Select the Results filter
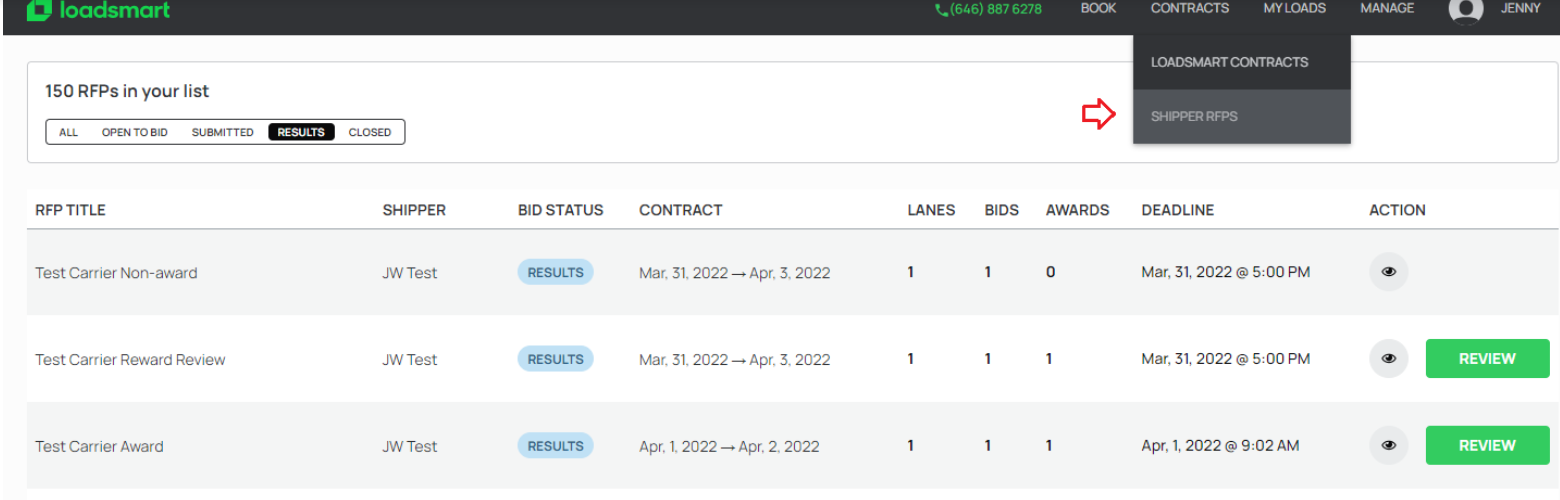Image resolution: width=1560 pixels, height=500 pixels. point(301,132)
